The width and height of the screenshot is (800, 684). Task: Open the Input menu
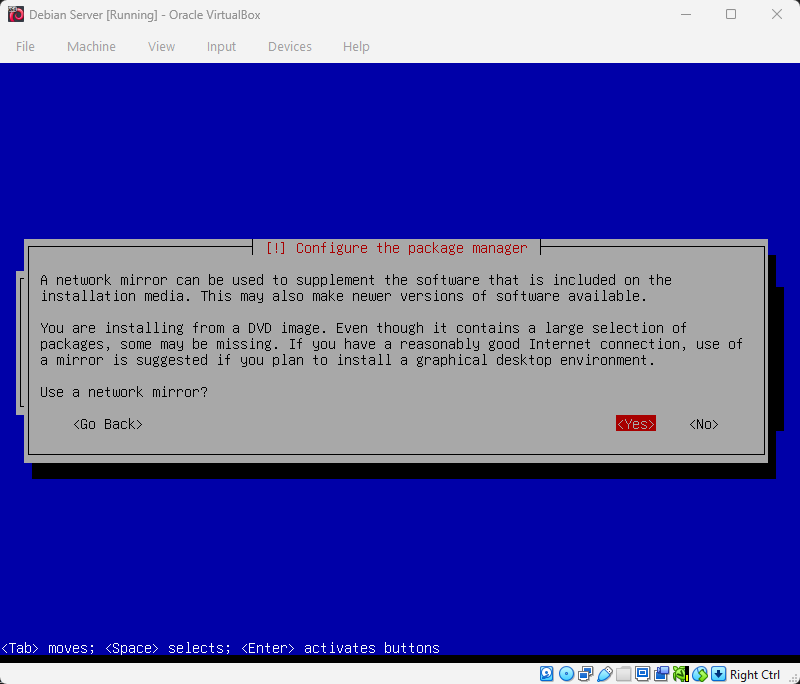coord(221,46)
